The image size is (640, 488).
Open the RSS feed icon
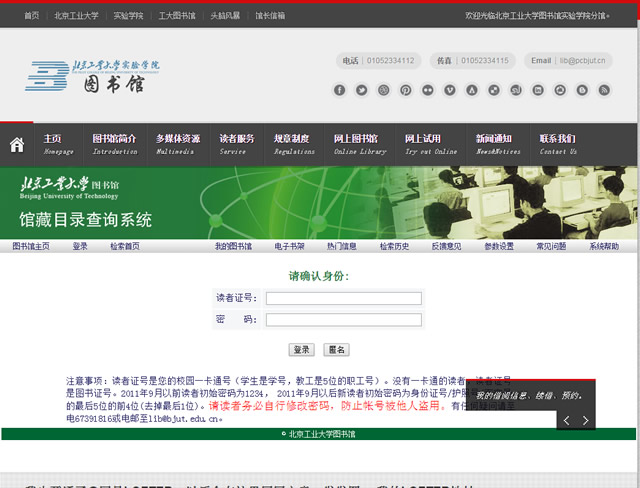click(604, 90)
